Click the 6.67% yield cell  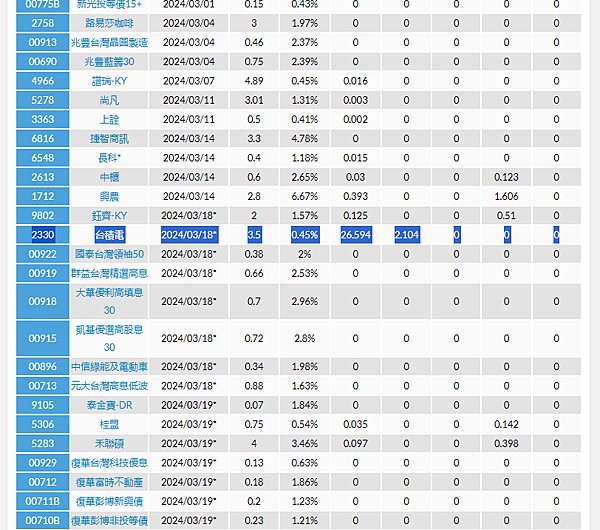point(305,196)
